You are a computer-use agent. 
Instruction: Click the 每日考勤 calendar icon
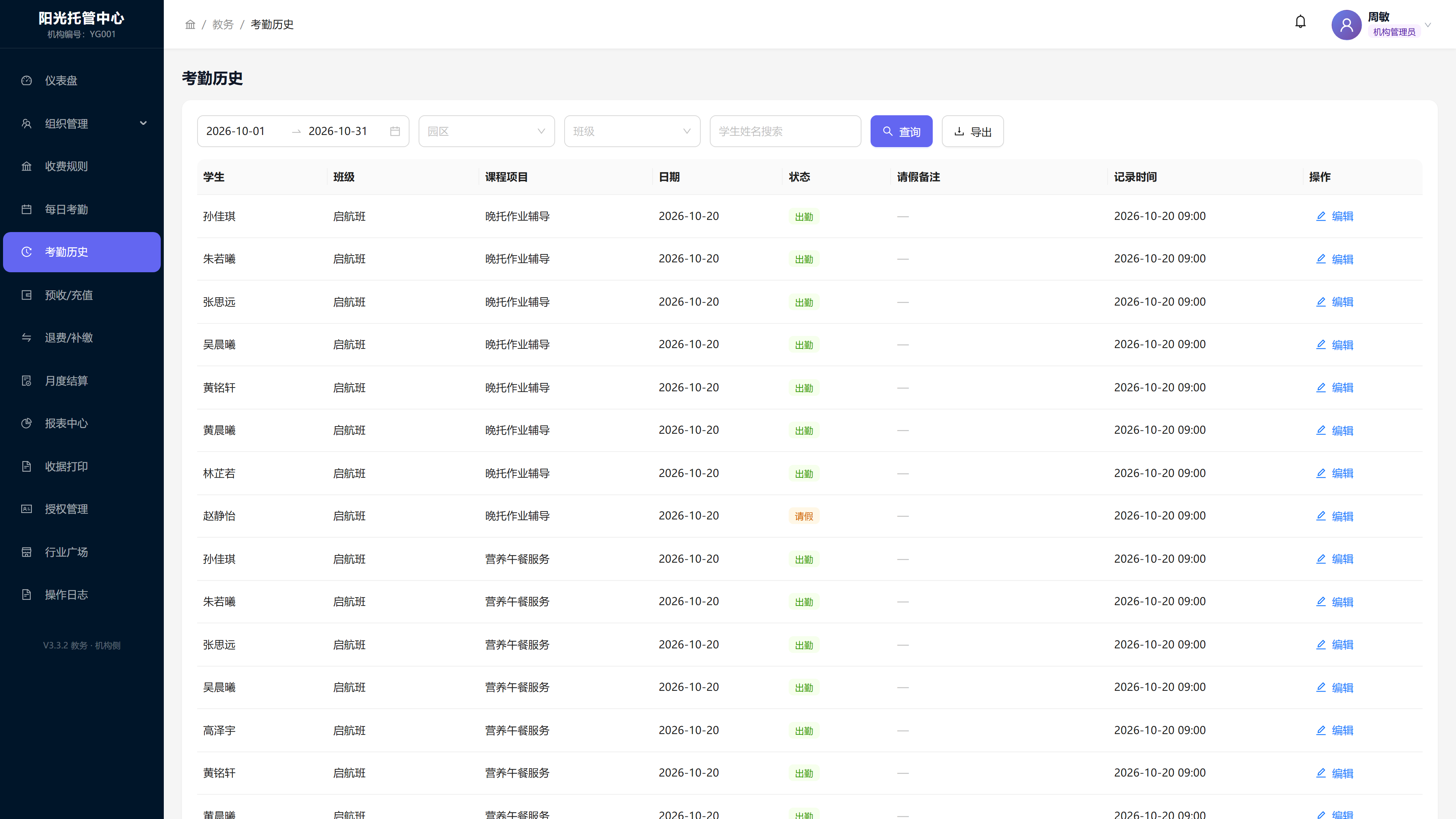click(x=27, y=209)
